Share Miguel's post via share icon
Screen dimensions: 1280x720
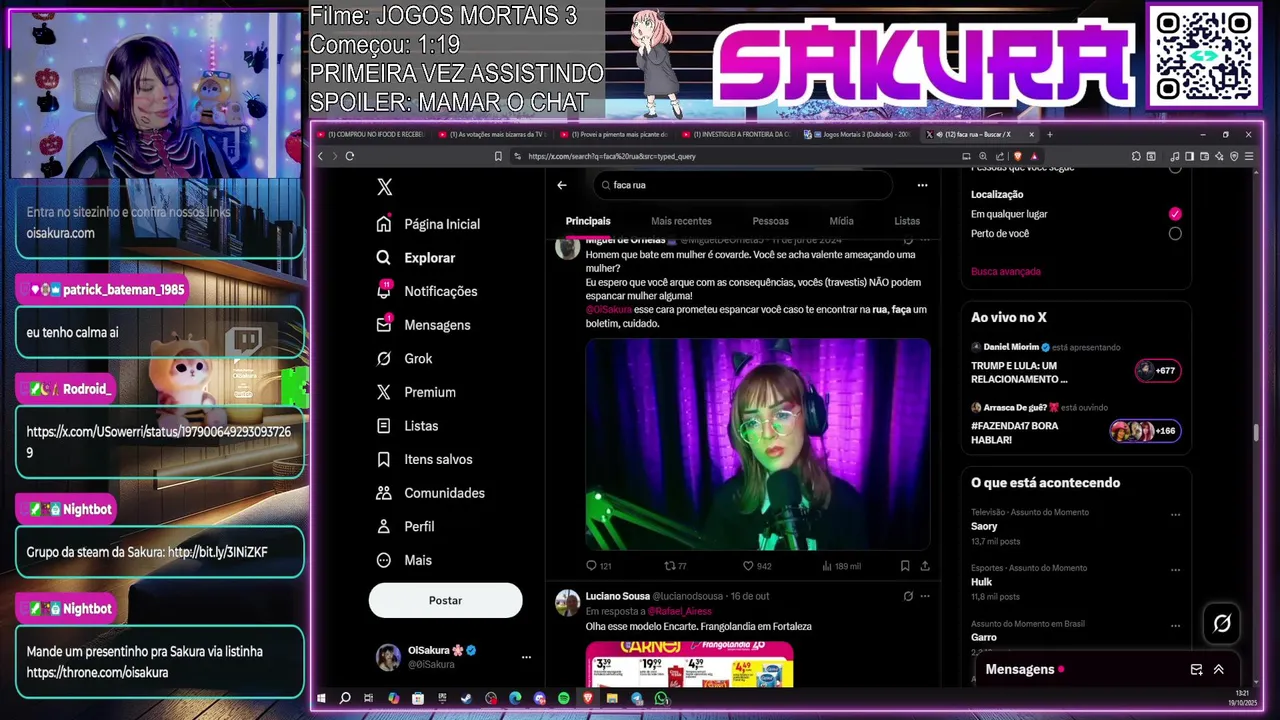925,566
